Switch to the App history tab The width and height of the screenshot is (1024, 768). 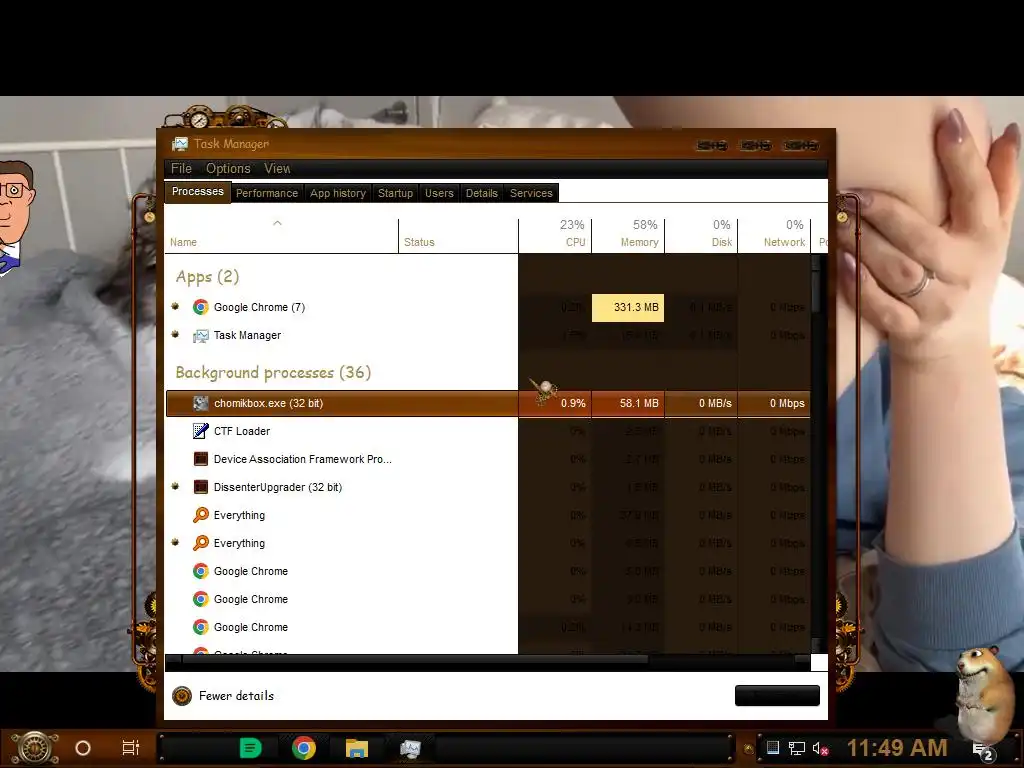338,193
